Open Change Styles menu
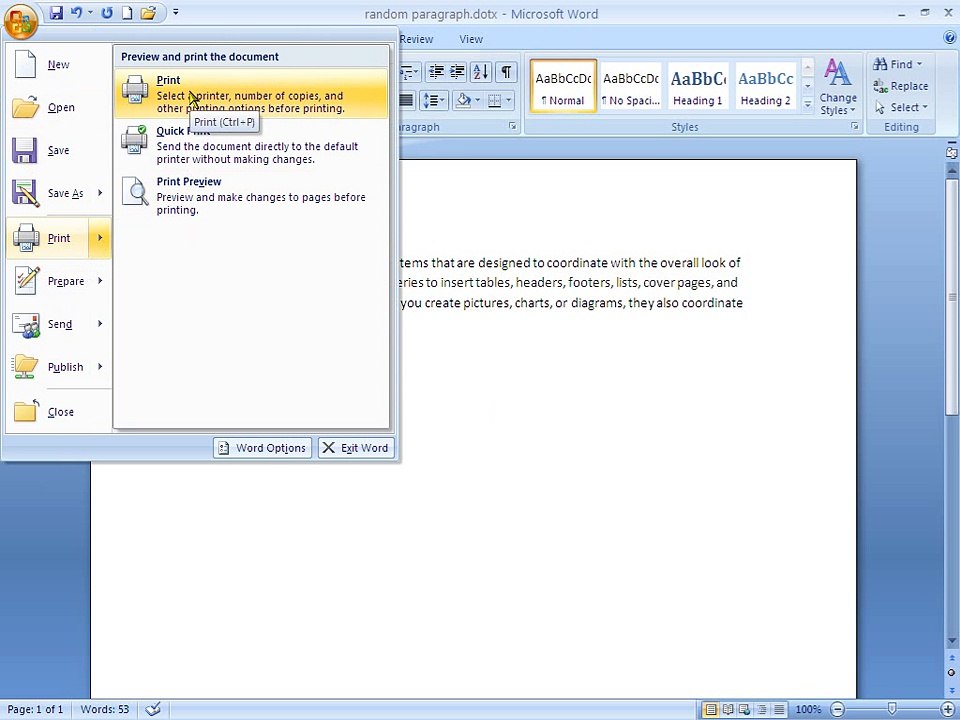The image size is (960, 720). [x=838, y=87]
